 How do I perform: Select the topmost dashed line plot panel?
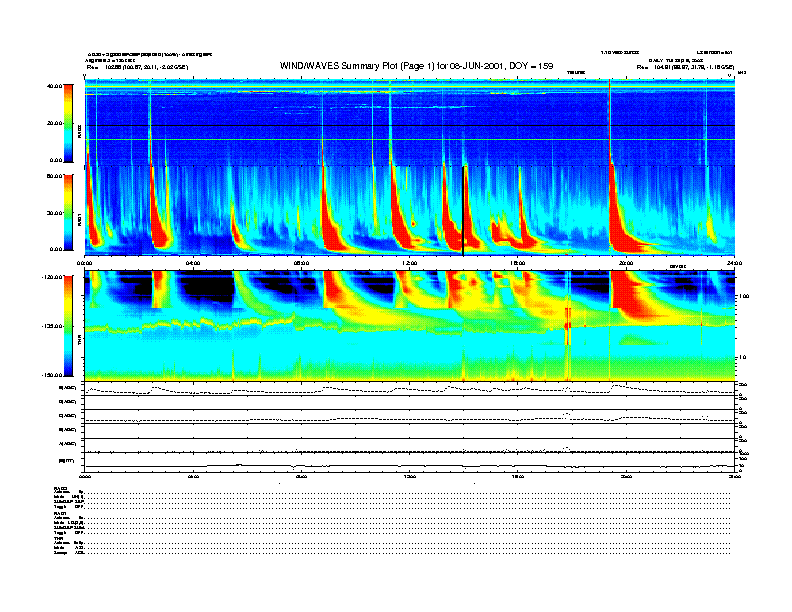[x=410, y=389]
